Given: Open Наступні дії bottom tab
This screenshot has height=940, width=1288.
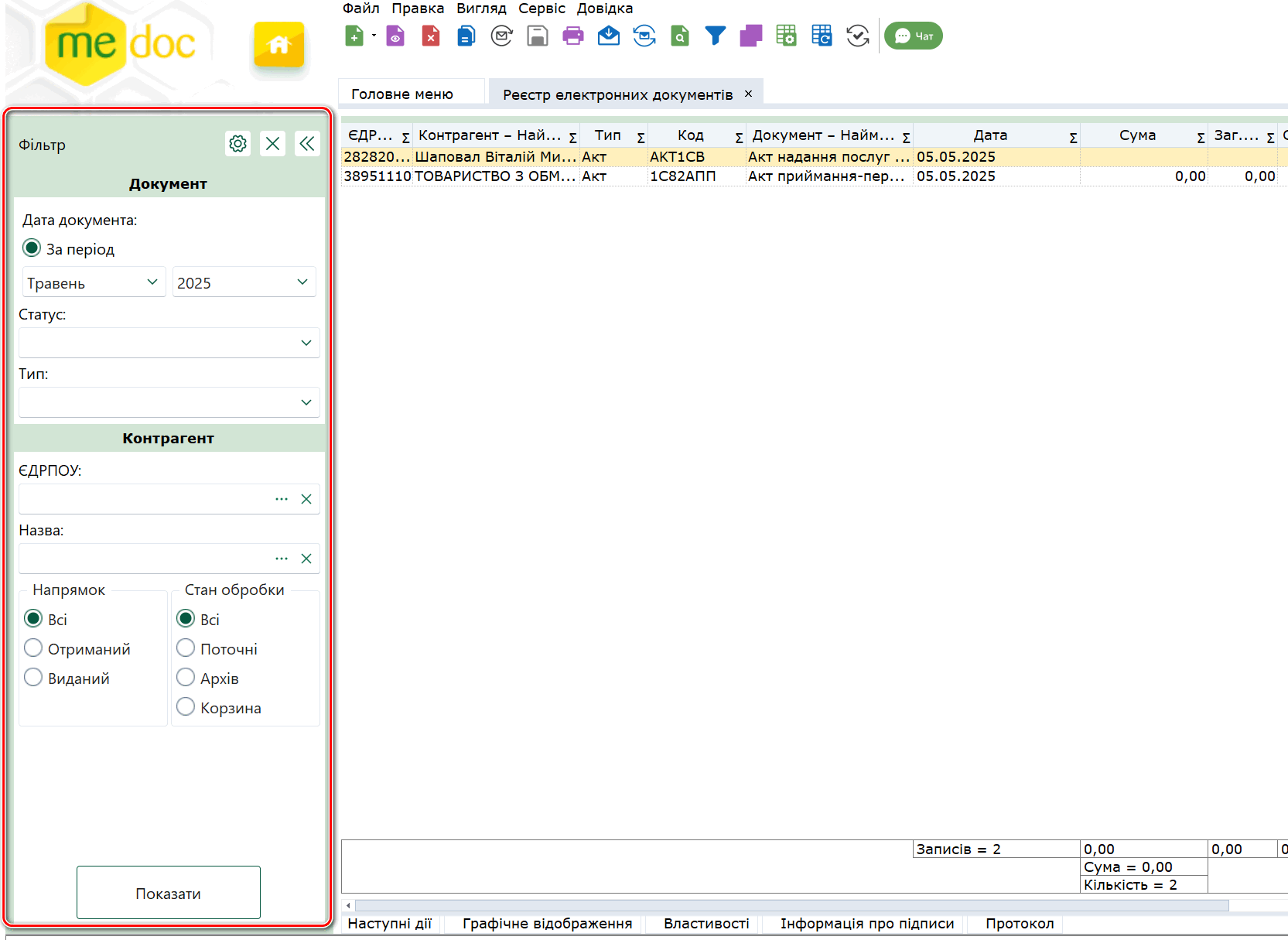Looking at the screenshot, I should (x=390, y=924).
